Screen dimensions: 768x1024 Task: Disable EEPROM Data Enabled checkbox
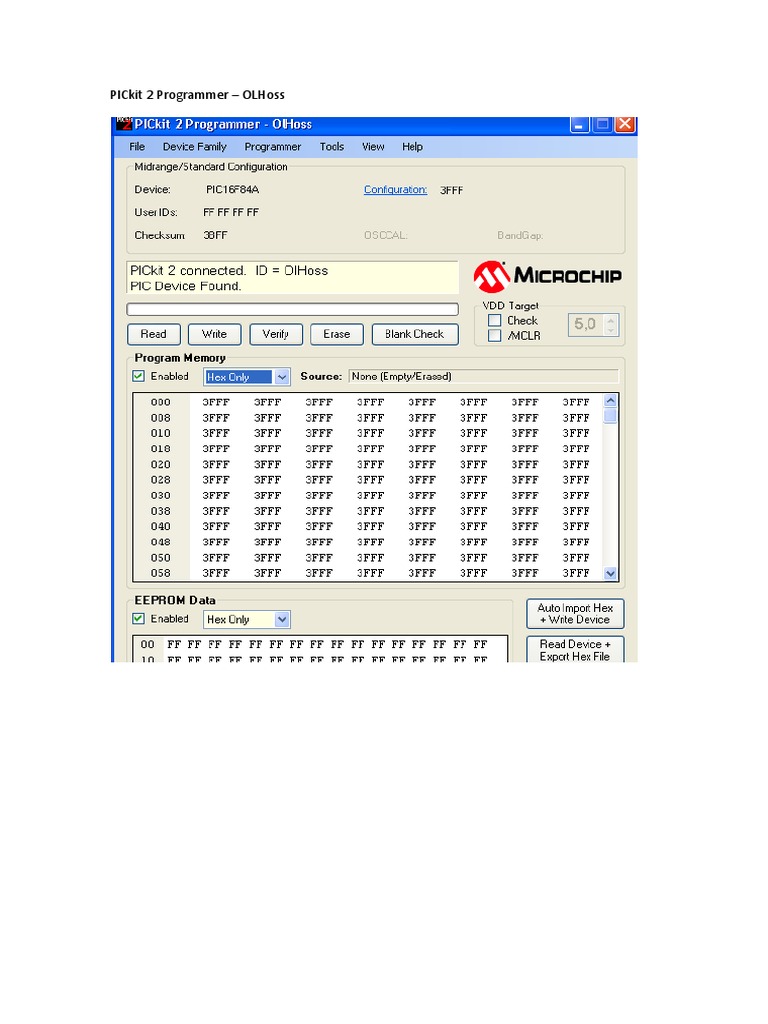tap(139, 619)
